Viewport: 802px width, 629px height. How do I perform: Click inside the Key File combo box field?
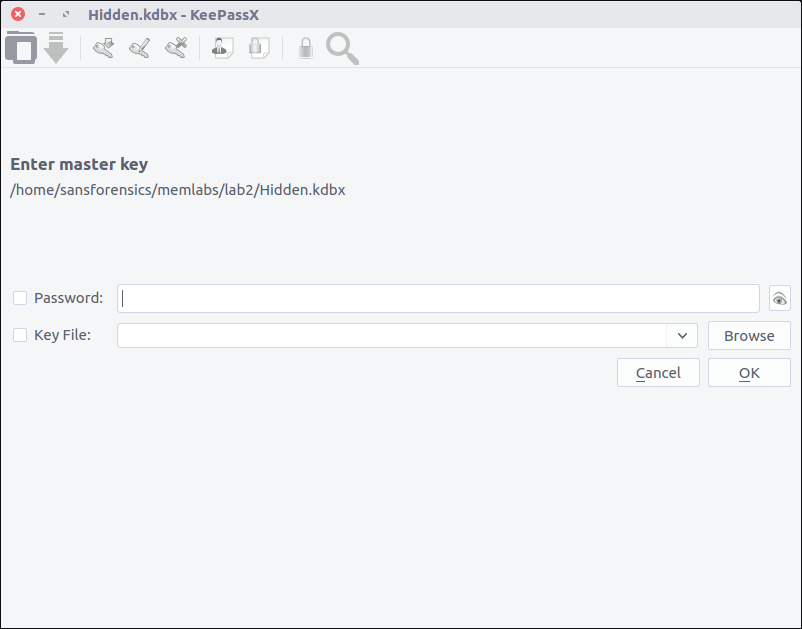392,336
